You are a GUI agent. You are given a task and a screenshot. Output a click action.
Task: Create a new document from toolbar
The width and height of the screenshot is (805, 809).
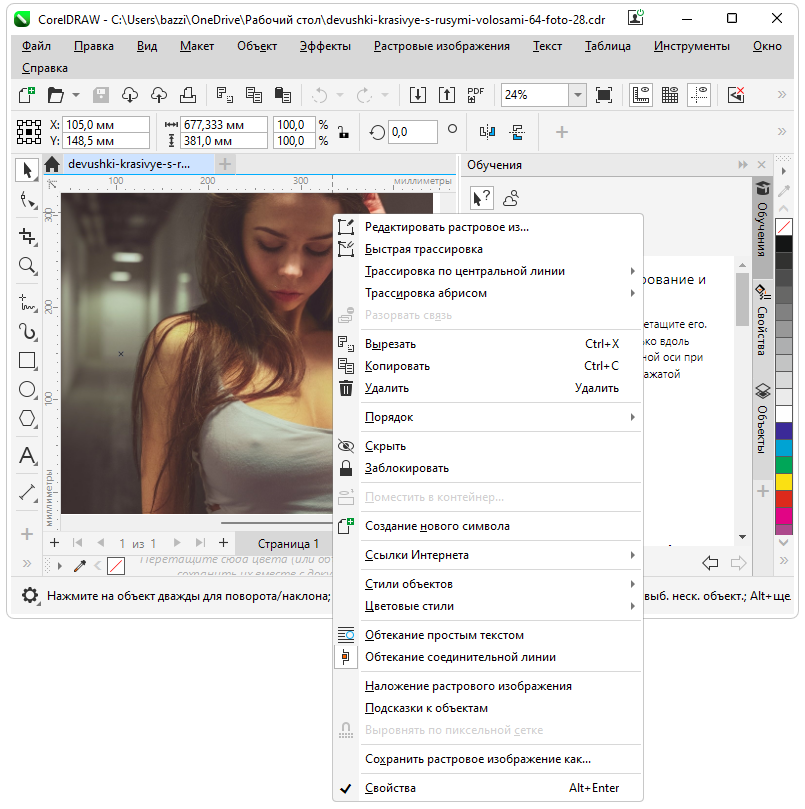point(27,95)
